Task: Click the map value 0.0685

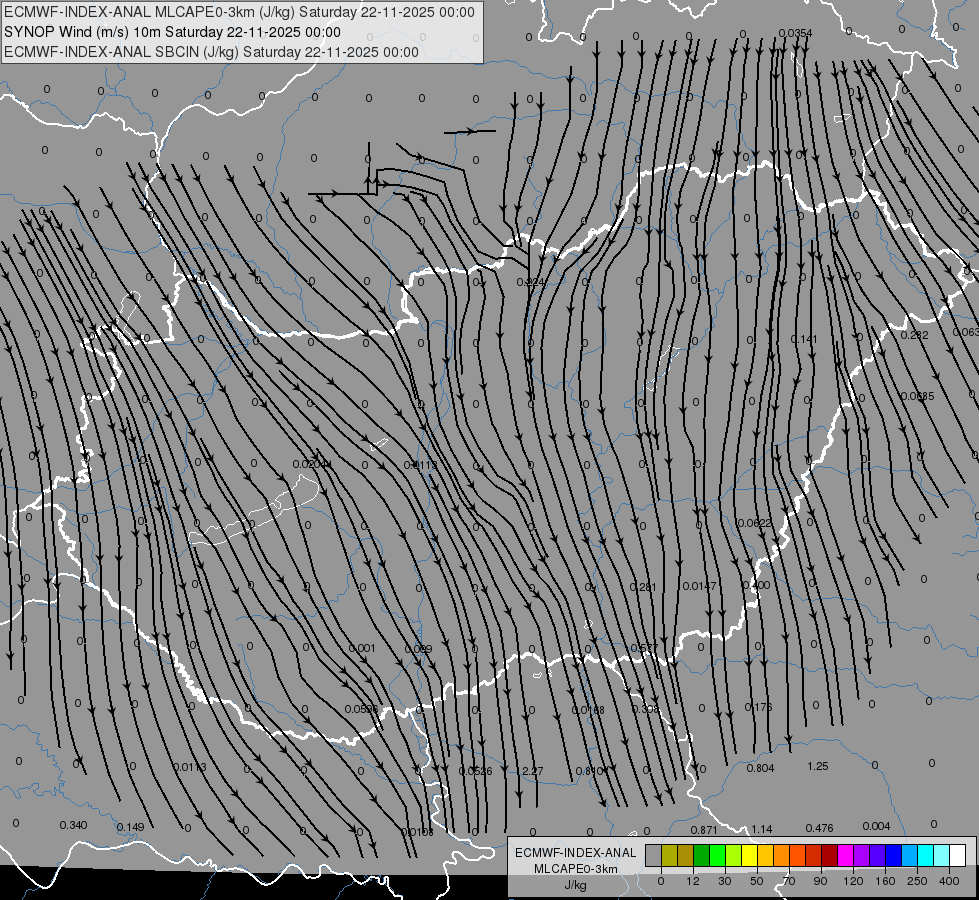Action: (918, 396)
